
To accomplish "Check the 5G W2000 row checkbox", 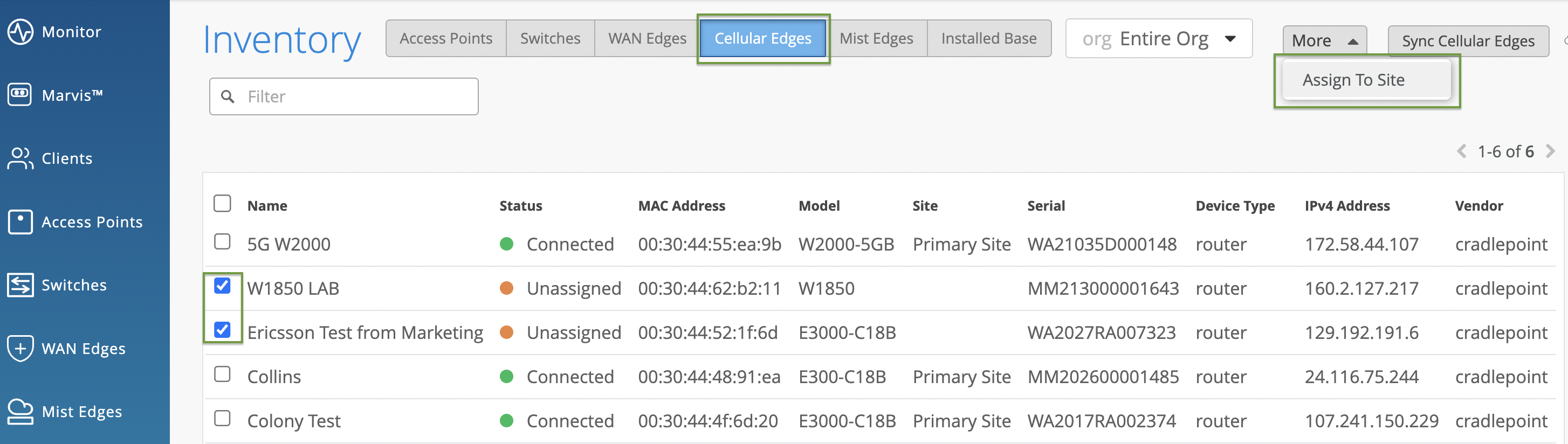I will coord(222,242).
